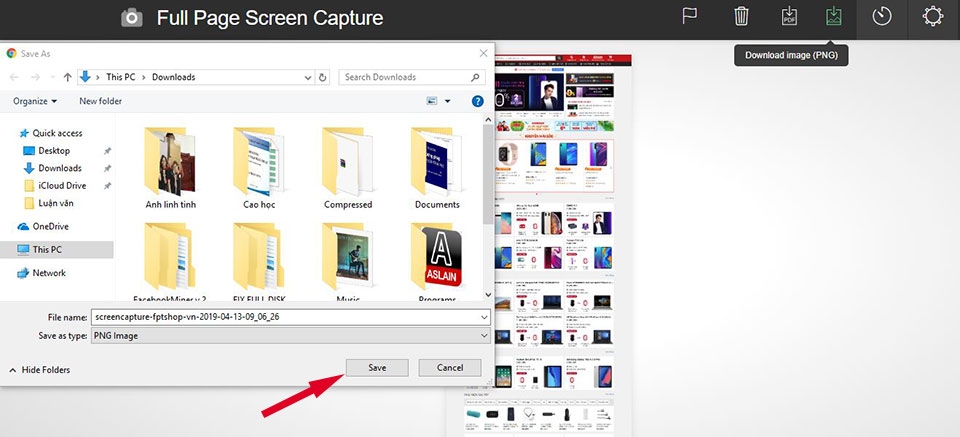Select the FacebookMiner folder icon
The height and width of the screenshot is (437, 960).
click(170, 257)
